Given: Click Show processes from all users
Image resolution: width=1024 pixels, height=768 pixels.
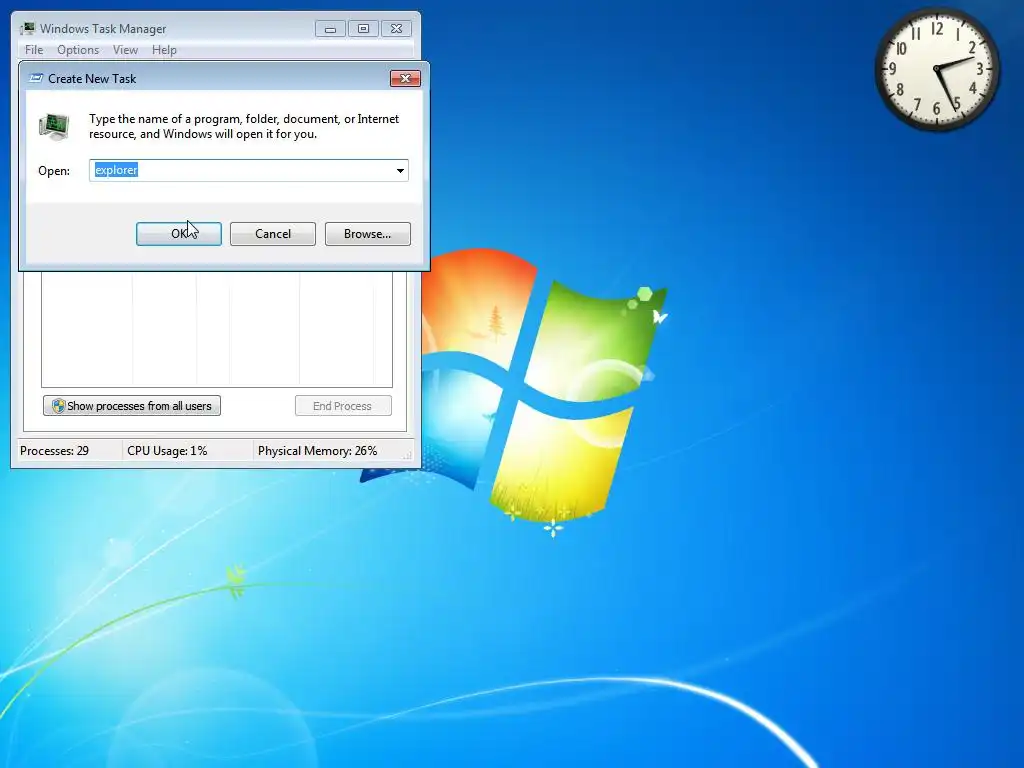Looking at the screenshot, I should tap(132, 406).
